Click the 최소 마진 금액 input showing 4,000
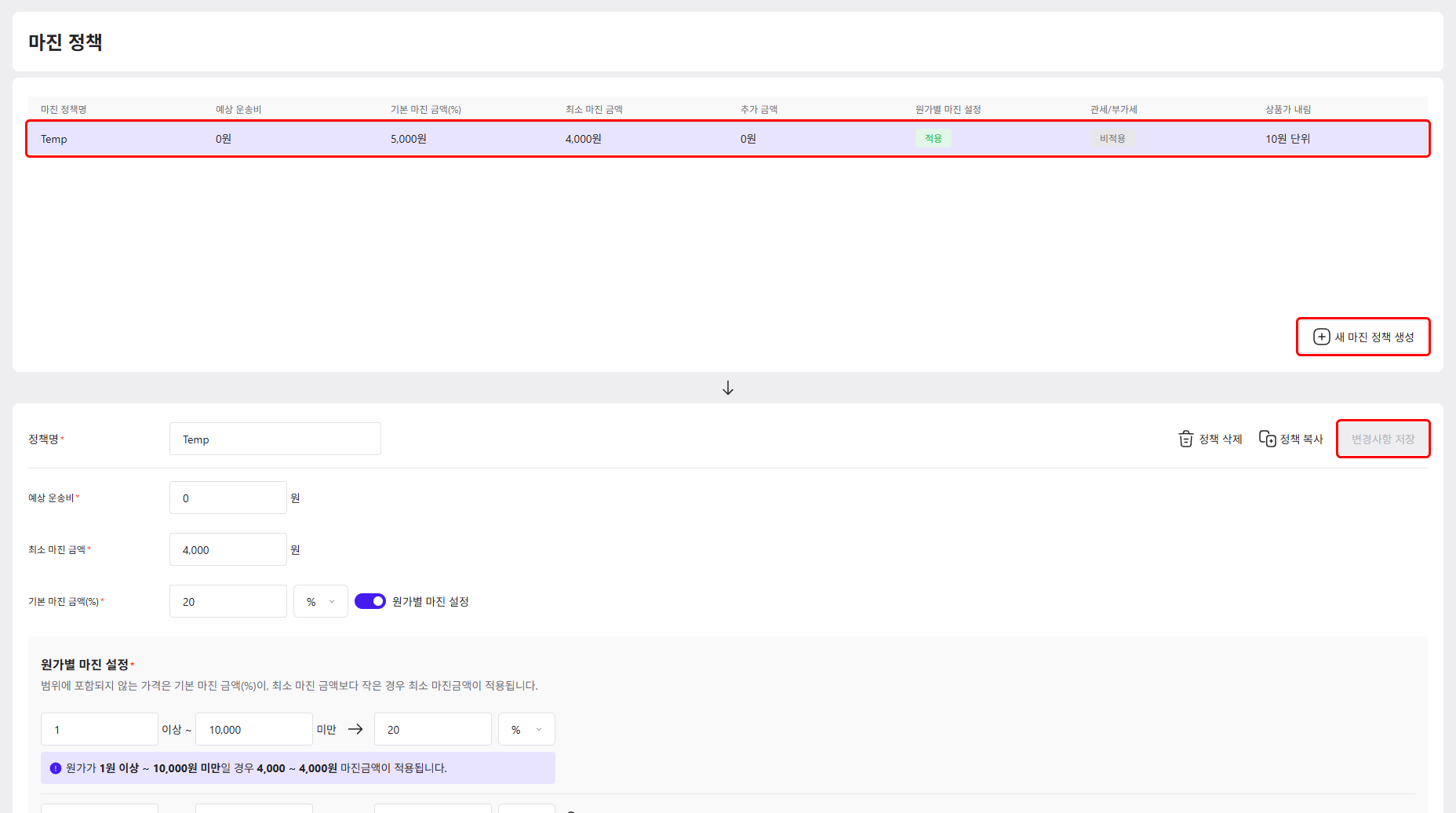 228,549
